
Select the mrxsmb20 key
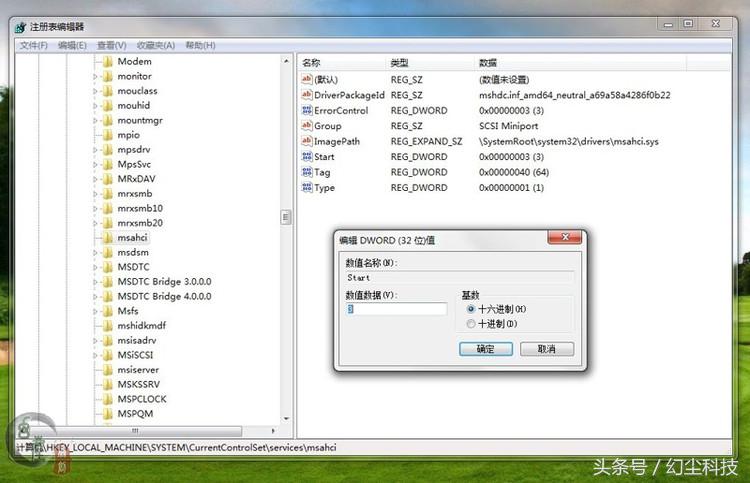click(140, 223)
